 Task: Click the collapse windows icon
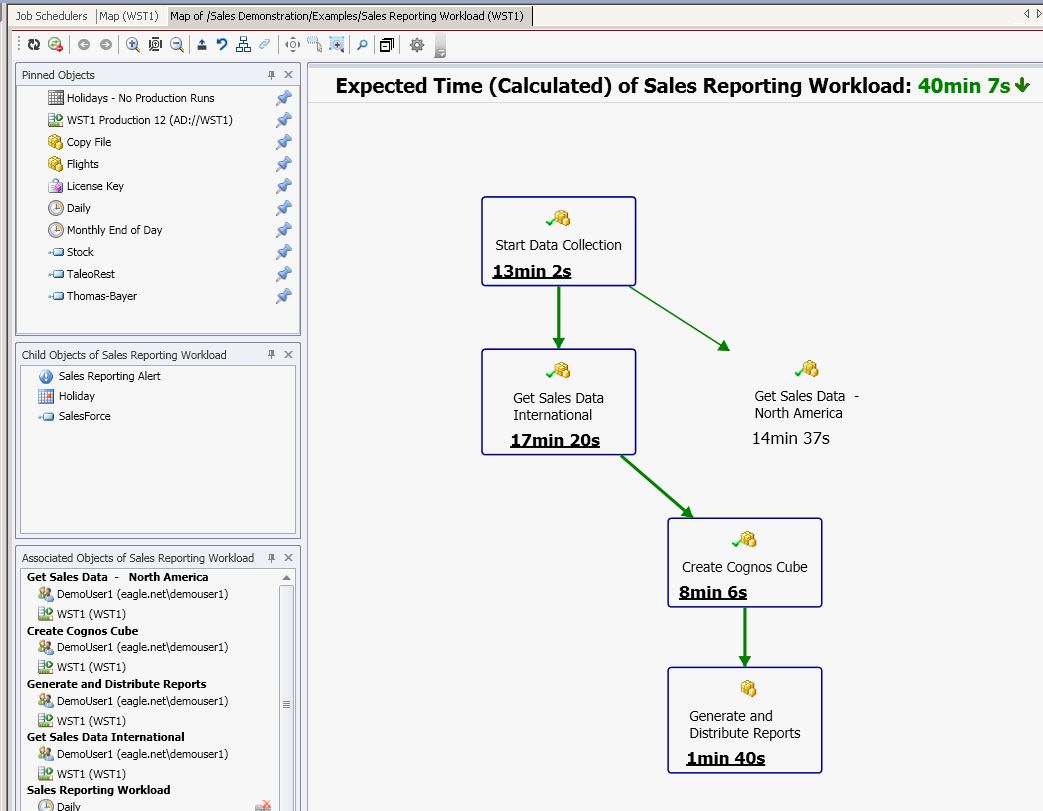click(386, 45)
